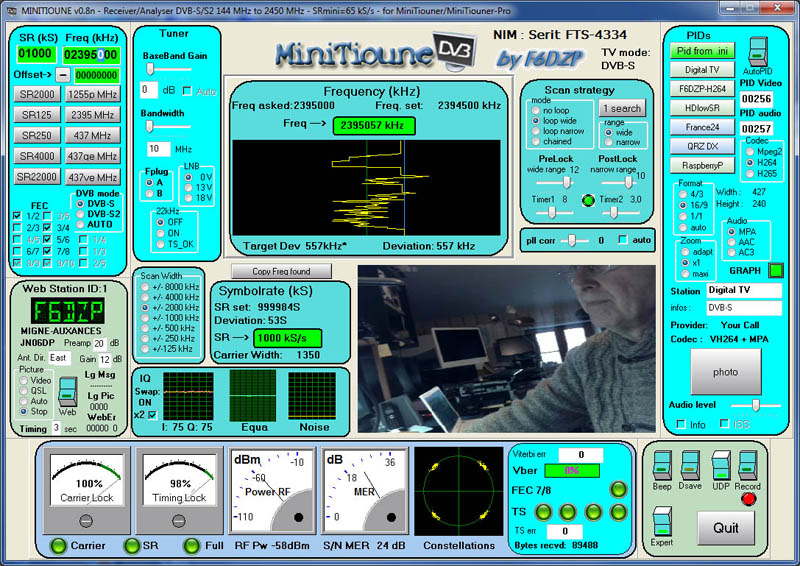The width and height of the screenshot is (800, 566).
Task: Click the IQ graph display
Action: coord(188,396)
